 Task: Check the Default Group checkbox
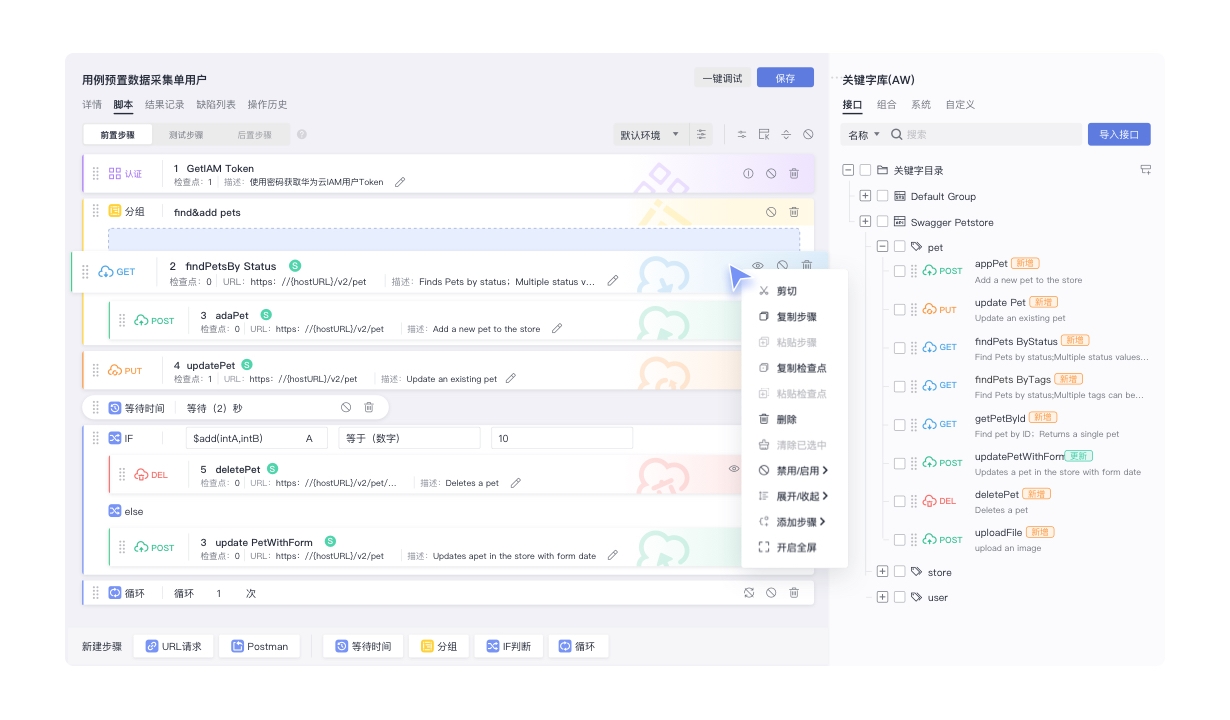pos(883,196)
